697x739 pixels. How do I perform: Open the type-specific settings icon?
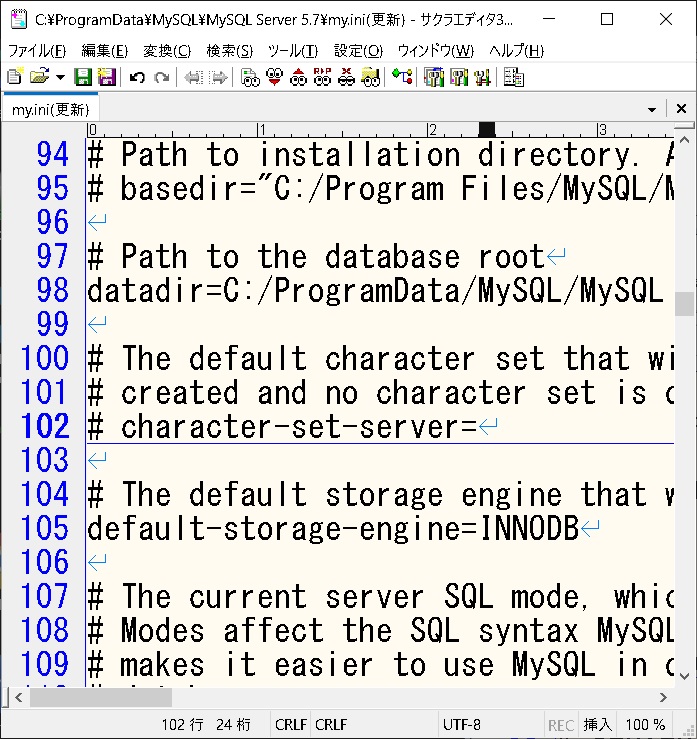459,77
